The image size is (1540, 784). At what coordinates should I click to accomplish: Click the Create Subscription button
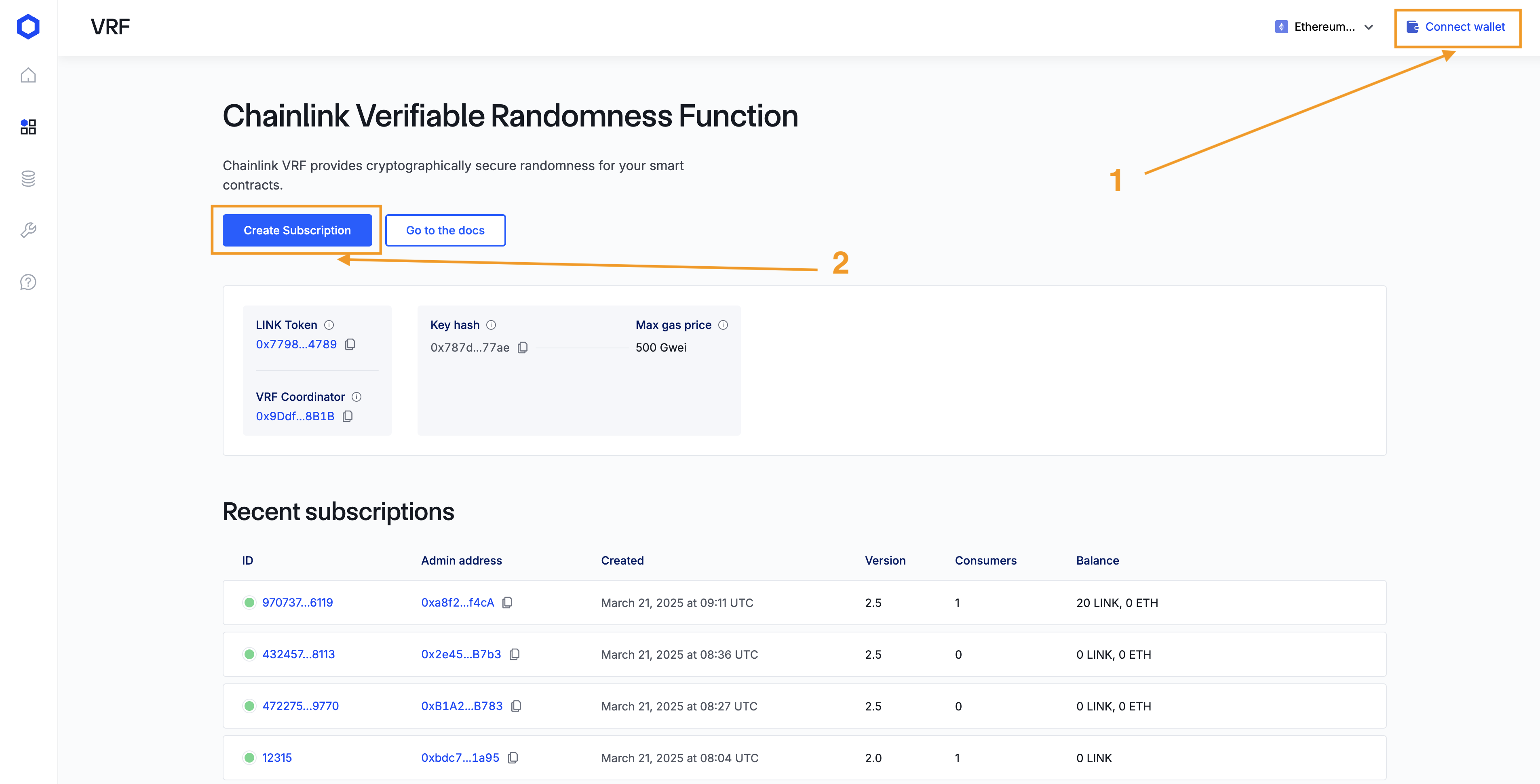[297, 230]
